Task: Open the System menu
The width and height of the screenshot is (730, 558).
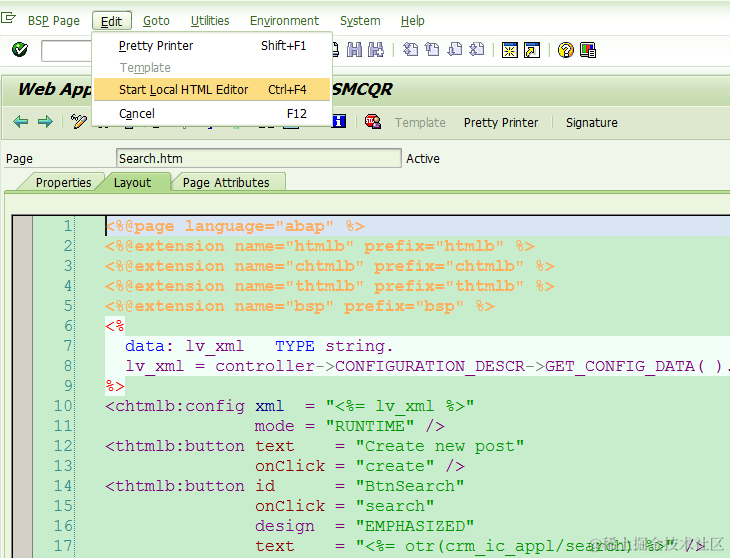Action: pos(360,21)
